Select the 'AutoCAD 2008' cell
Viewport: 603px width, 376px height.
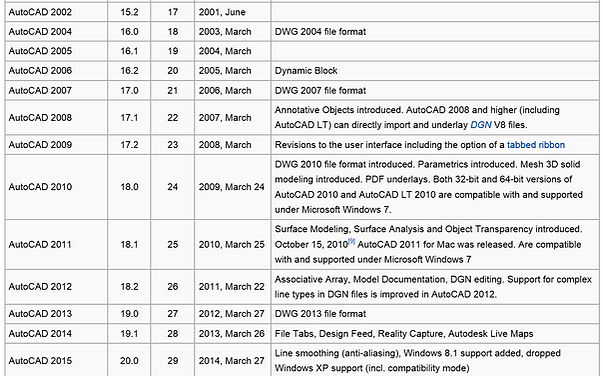pos(56,118)
